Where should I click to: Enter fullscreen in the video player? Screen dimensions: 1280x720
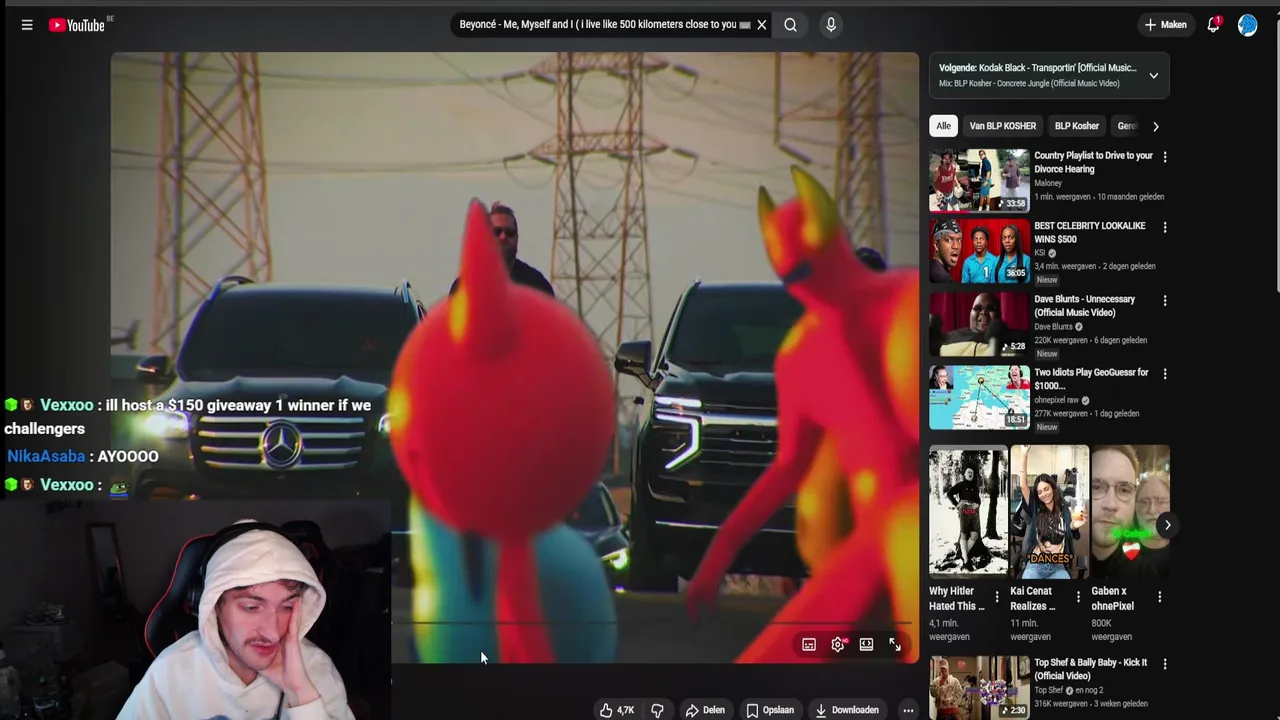pos(895,645)
